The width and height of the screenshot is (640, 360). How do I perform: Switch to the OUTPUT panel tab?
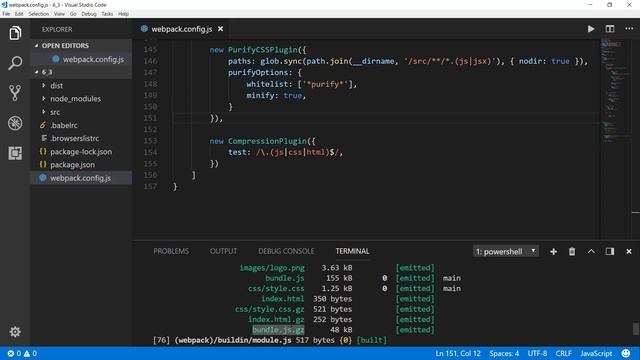click(x=223, y=251)
